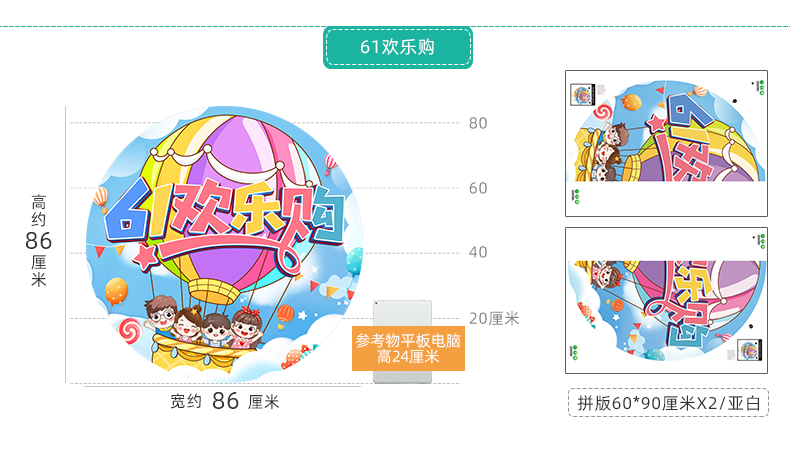Screen dimensions: 790x459
Task: Click the 60 height scale marker
Action: coord(478,188)
